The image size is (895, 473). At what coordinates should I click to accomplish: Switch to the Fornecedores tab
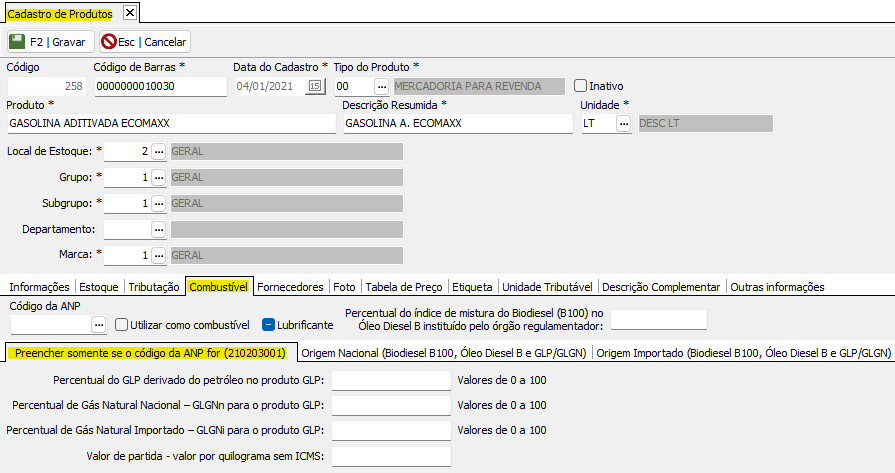tap(292, 287)
